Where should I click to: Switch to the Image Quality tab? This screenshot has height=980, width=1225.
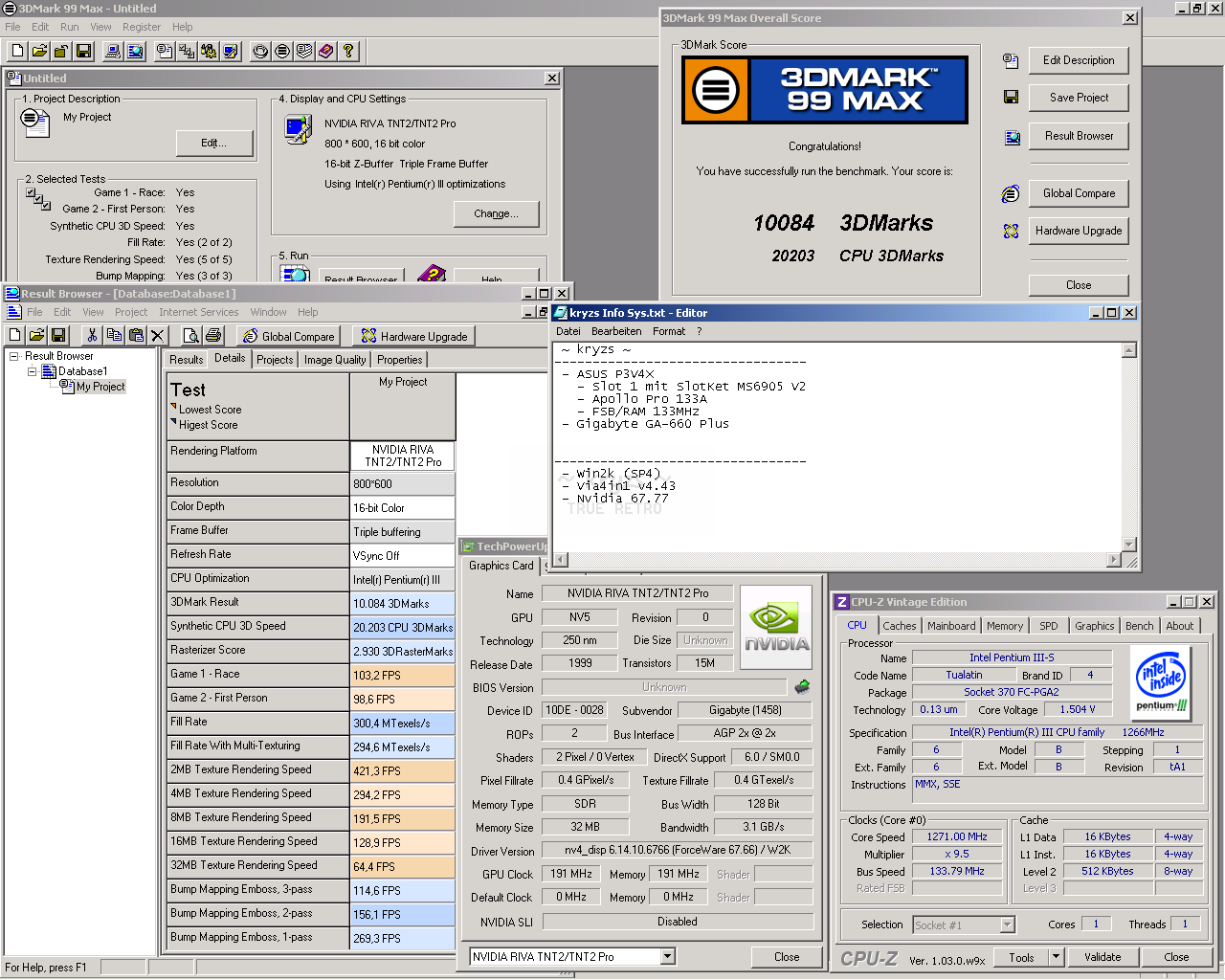(335, 360)
